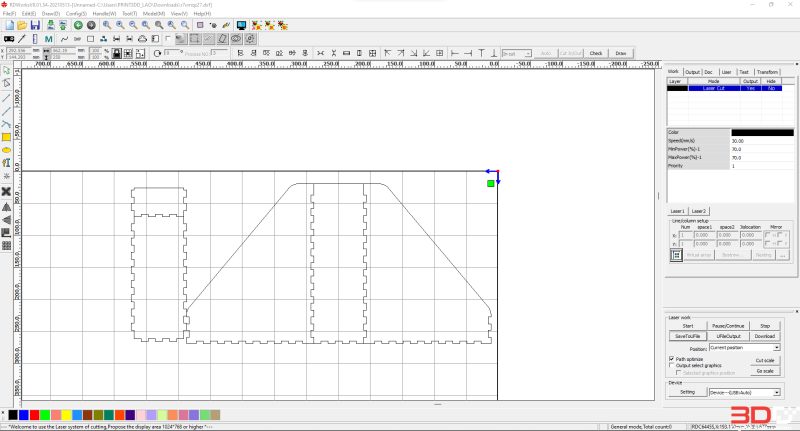Screen dimensions: 800x431
Task: Click the New file icon
Action: point(10,25)
